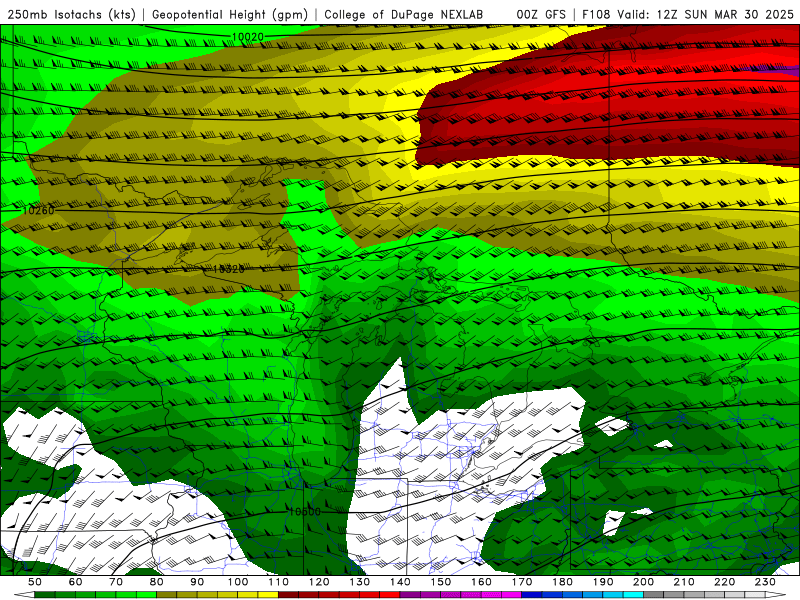The width and height of the screenshot is (800, 600).
Task: Click the '250mb Isotachs (kts)' title text
Action: click(x=71, y=14)
